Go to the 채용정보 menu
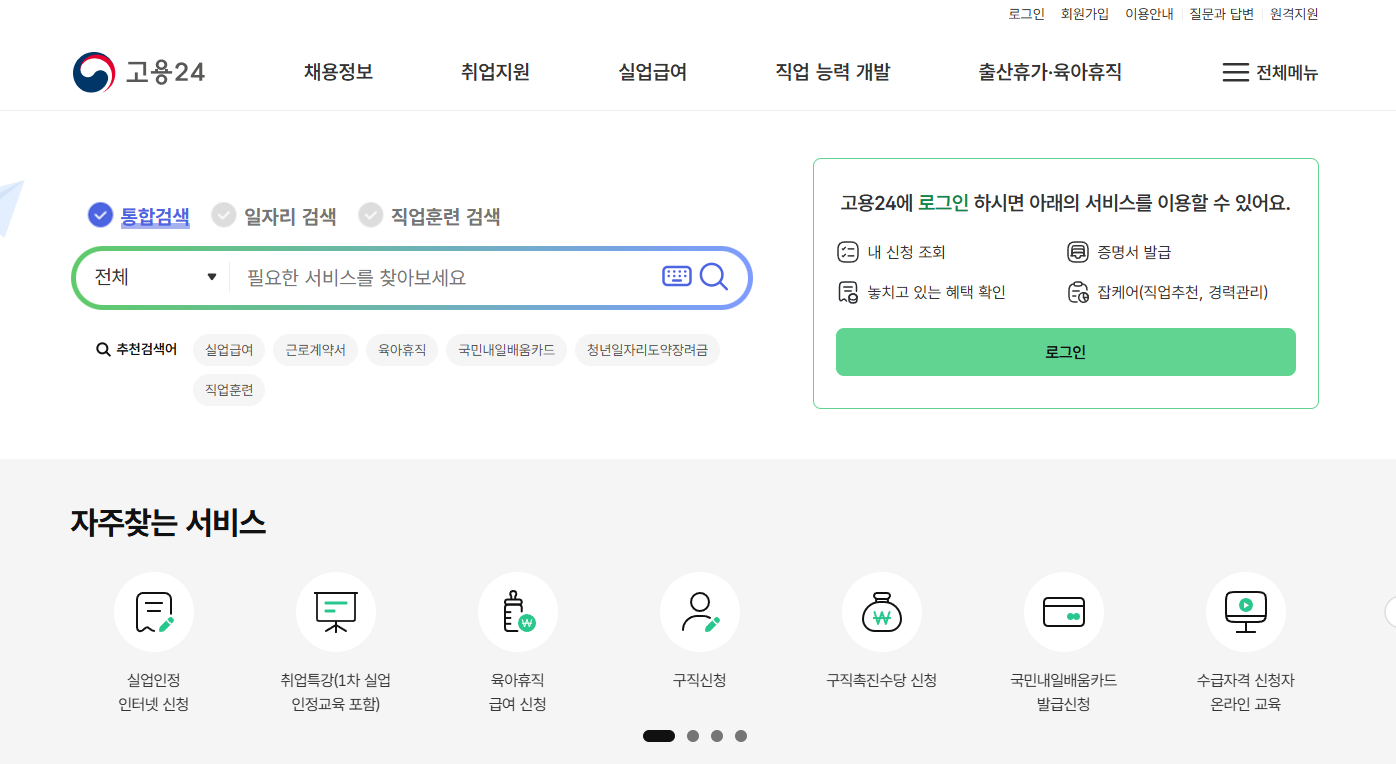The height and width of the screenshot is (764, 1396). [x=337, y=72]
